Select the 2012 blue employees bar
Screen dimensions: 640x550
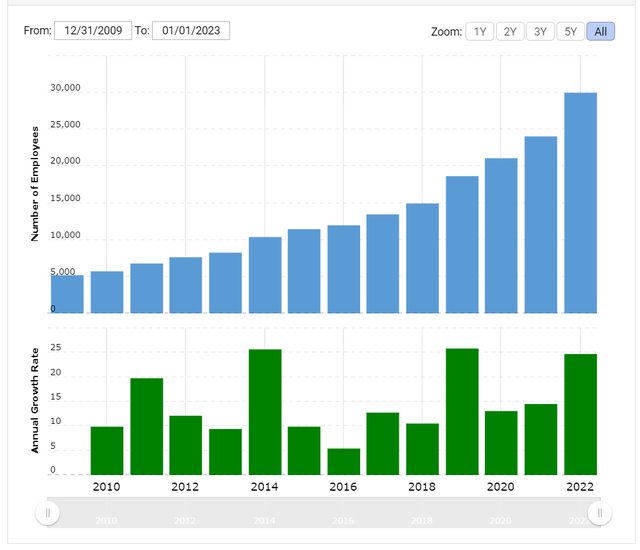[186, 285]
